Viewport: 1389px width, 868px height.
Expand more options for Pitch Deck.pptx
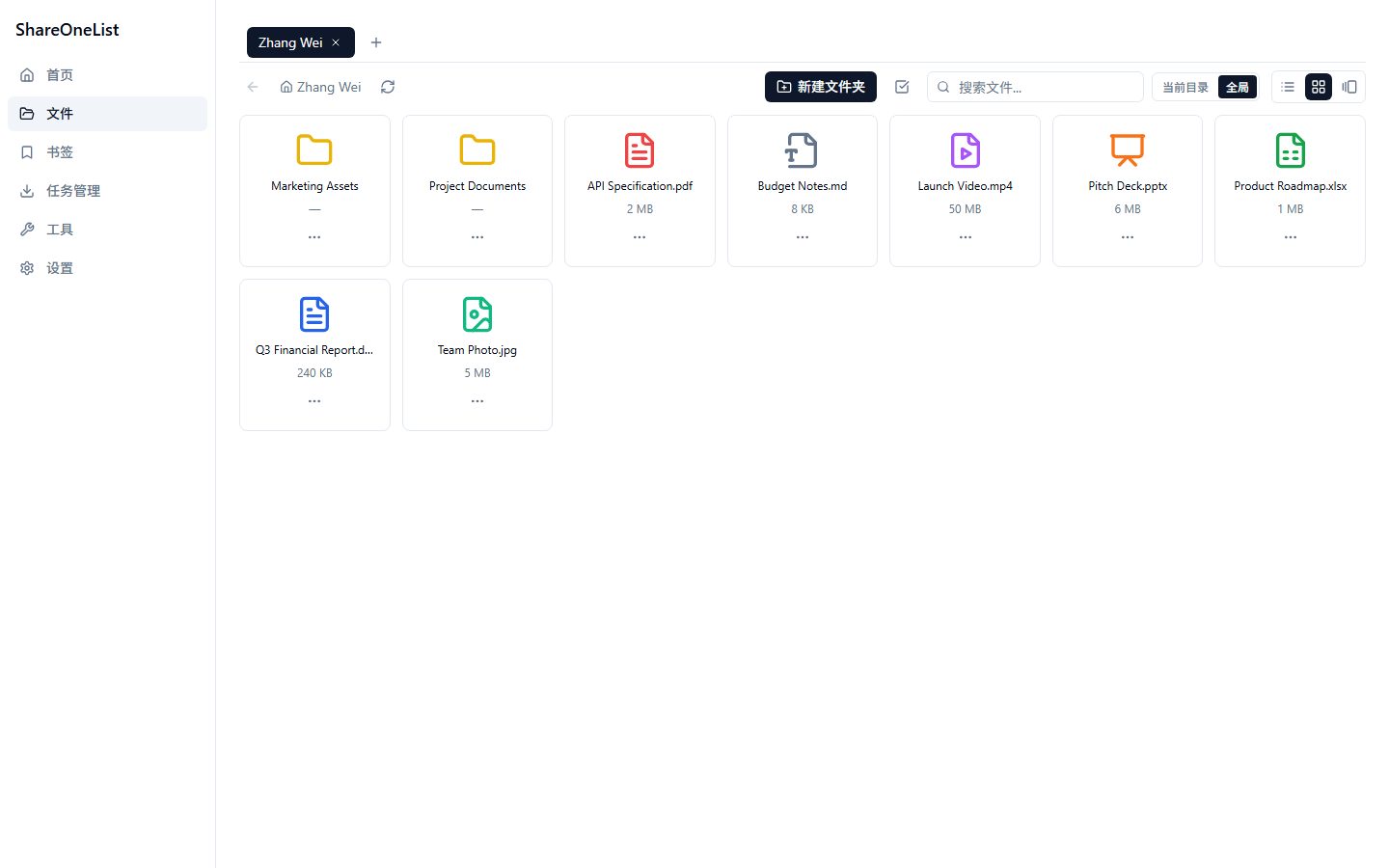click(1128, 237)
